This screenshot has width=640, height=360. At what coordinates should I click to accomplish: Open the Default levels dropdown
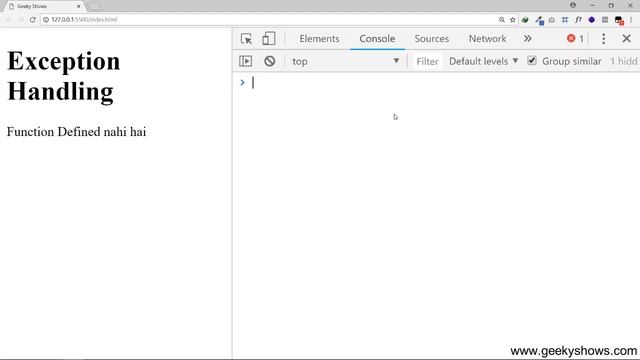484,61
